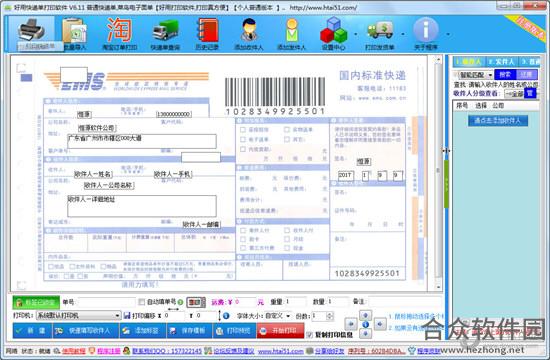Screen dimensions: 550x360
Task: Click the New (新建) button
Action: (x=32, y=331)
